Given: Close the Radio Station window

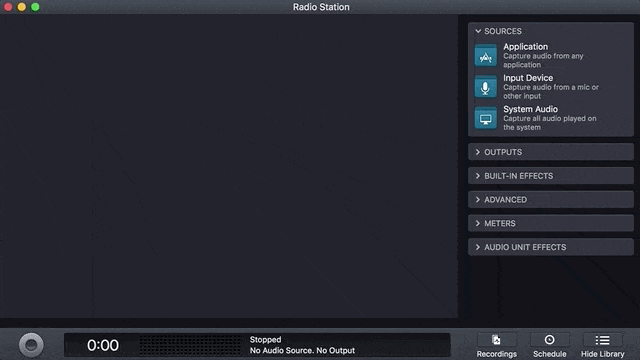Looking at the screenshot, I should [8, 7].
